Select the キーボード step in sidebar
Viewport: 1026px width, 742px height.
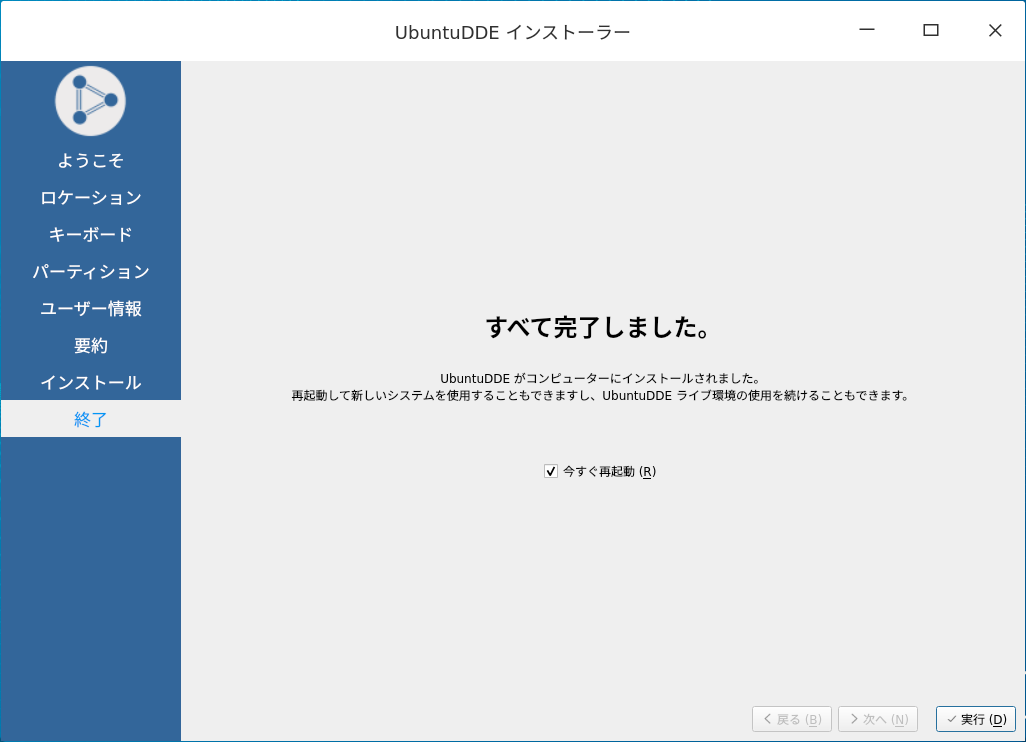click(x=90, y=234)
